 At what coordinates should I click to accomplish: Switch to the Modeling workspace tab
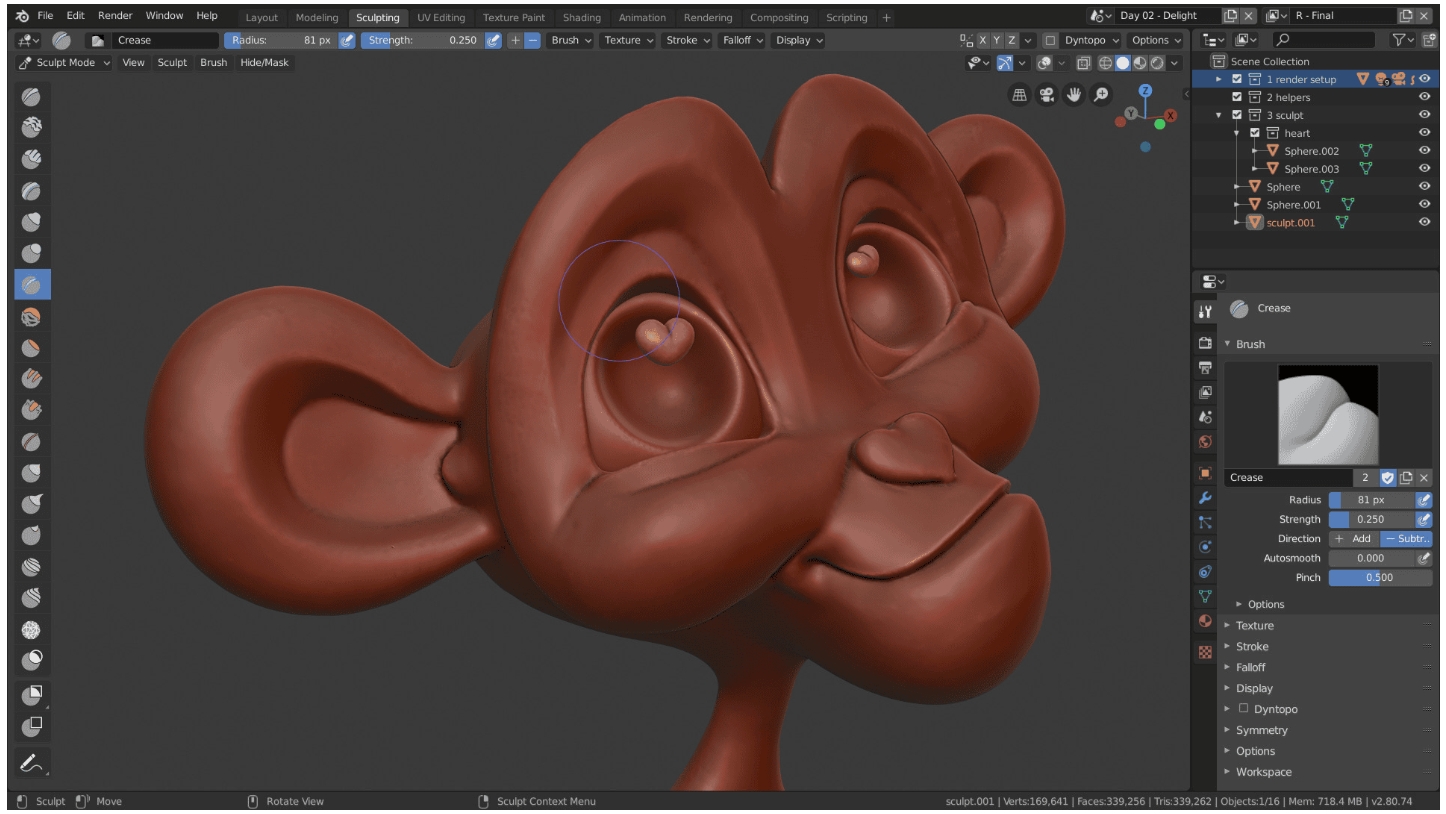tap(317, 18)
